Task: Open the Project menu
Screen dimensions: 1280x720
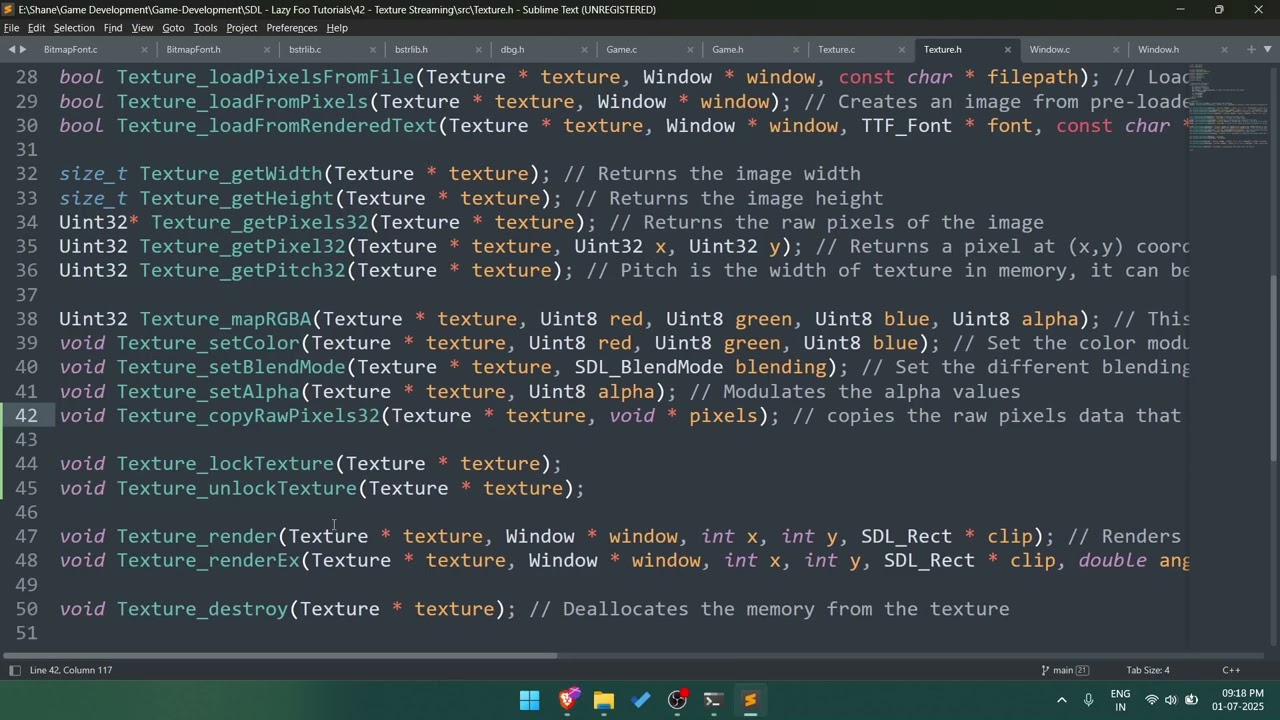Action: 242,28
